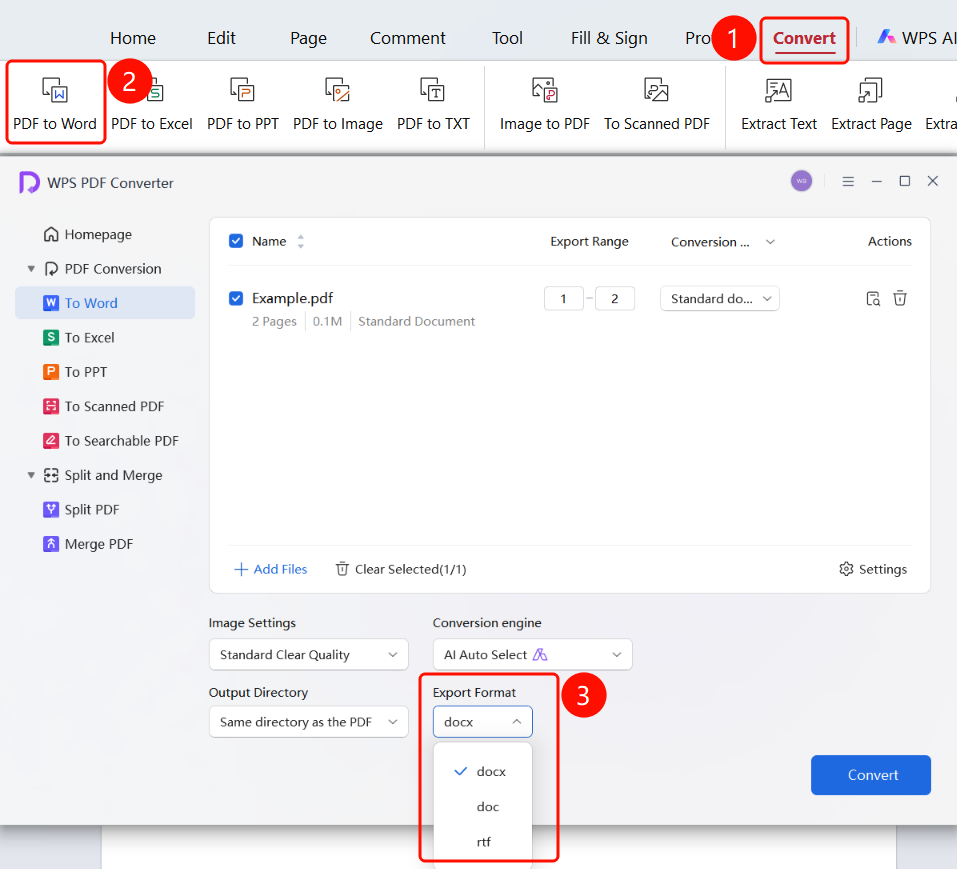This screenshot has height=869, width=957.
Task: Open the Image Settings quality dropdown
Action: tap(309, 654)
